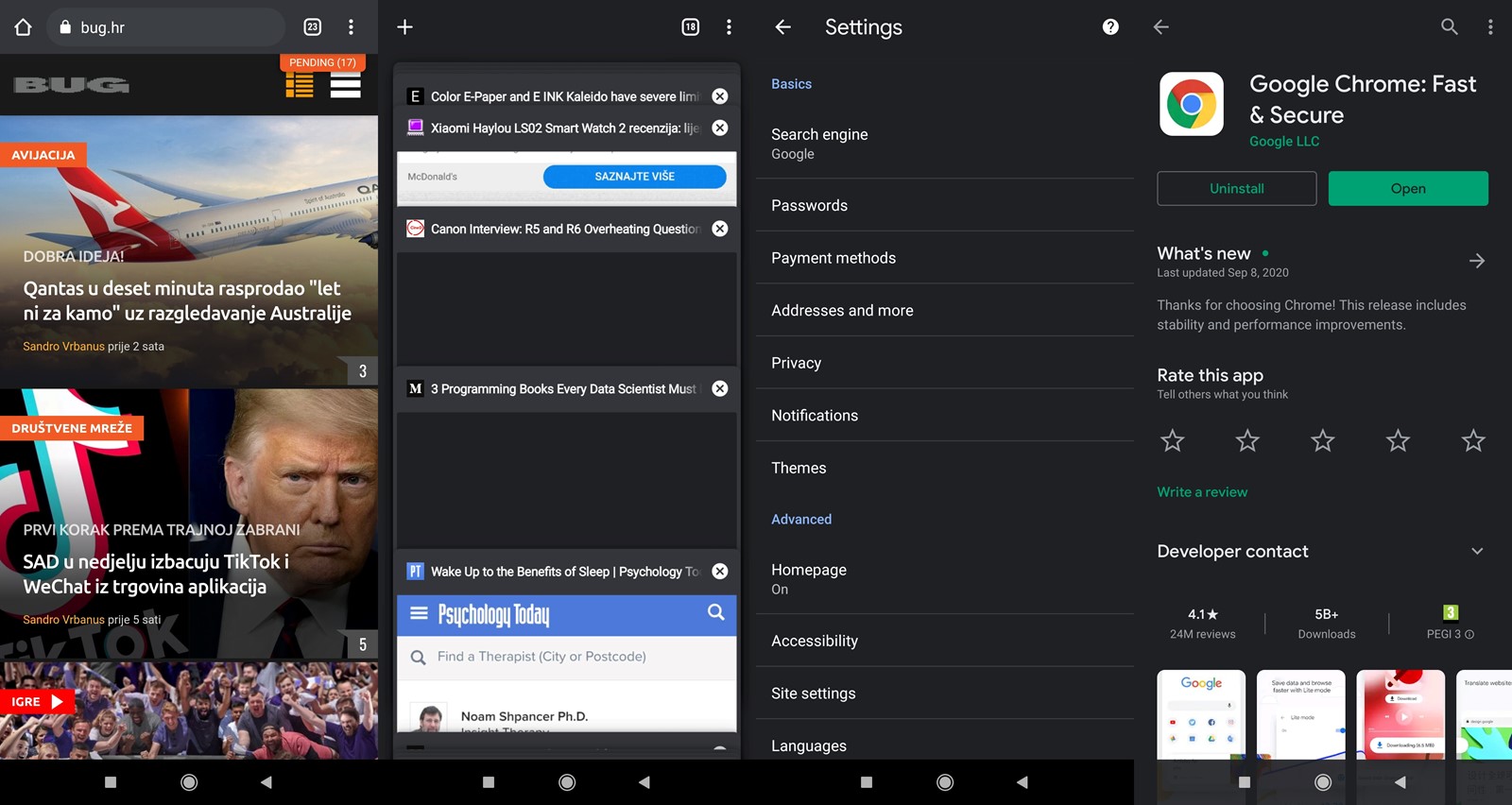Go back in Play Store page
The image size is (1512, 805).
1161,27
